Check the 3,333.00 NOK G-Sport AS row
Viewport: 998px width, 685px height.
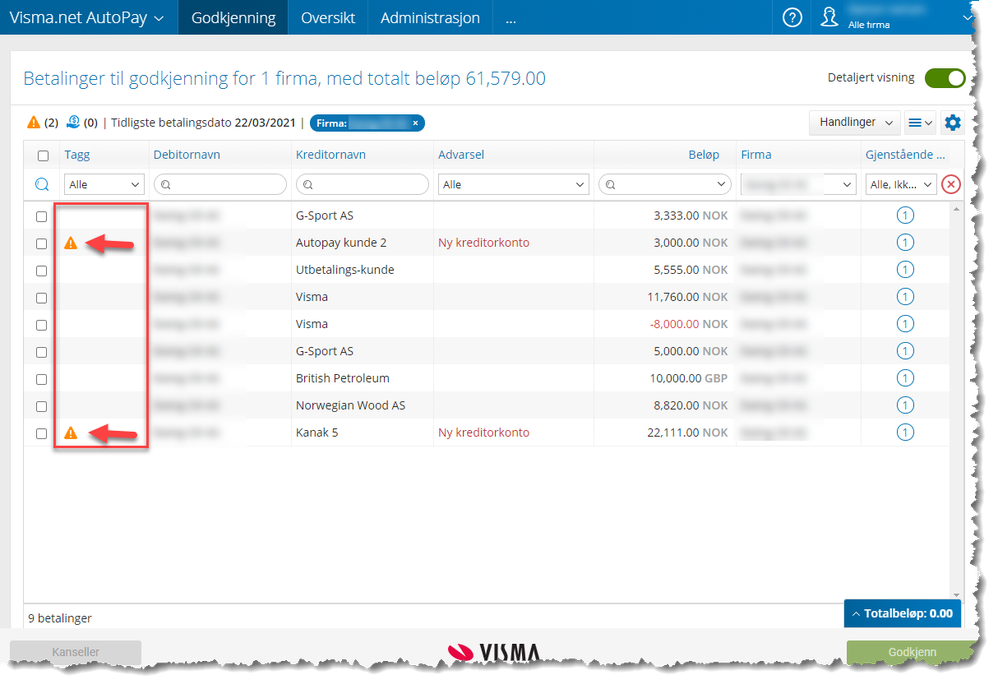click(41, 216)
